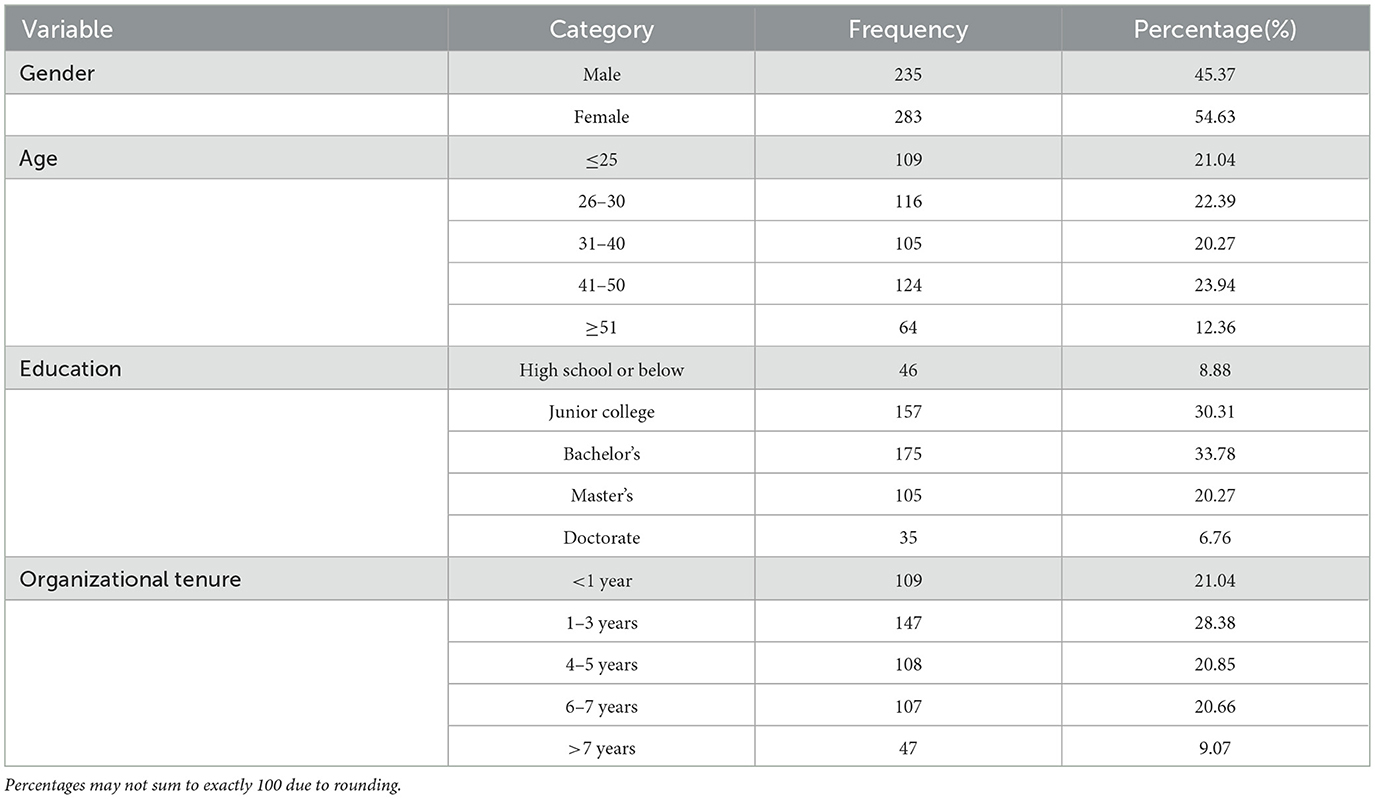This screenshot has width=1375, height=799.
Task: Click the frequency value 283
Action: click(x=907, y=117)
